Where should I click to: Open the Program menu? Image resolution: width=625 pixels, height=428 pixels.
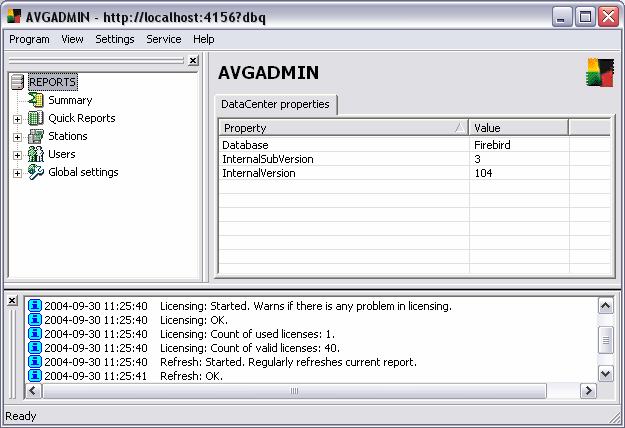(29, 39)
